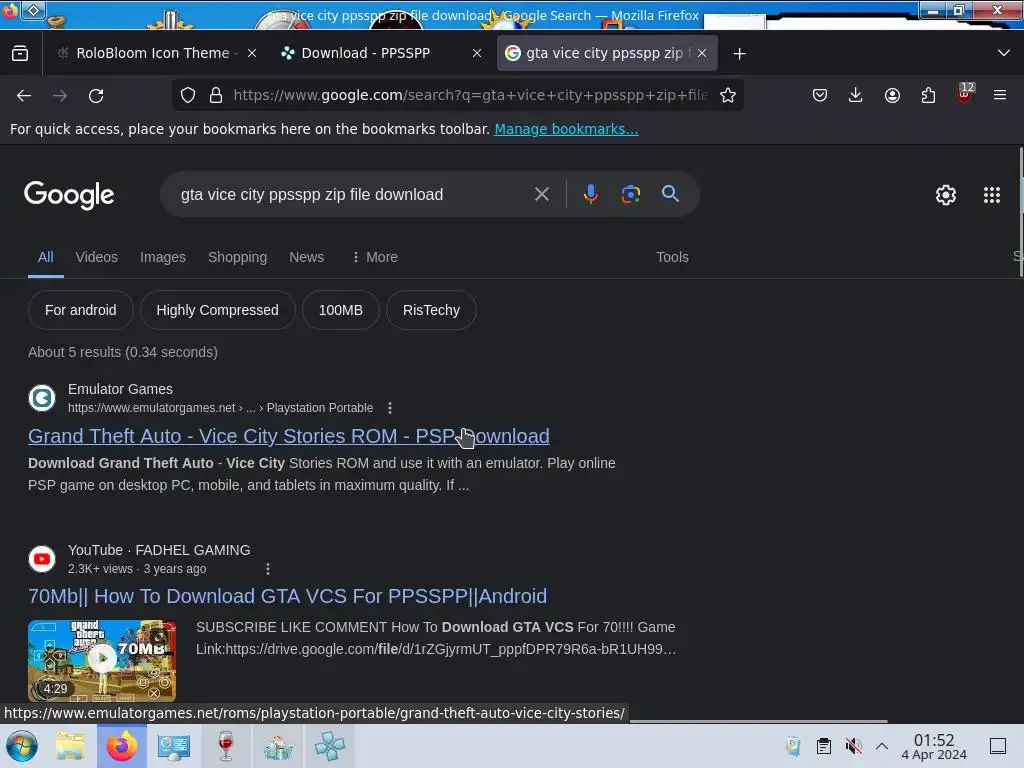The width and height of the screenshot is (1024, 768).
Task: Open the Google apps grid
Action: [x=992, y=195]
